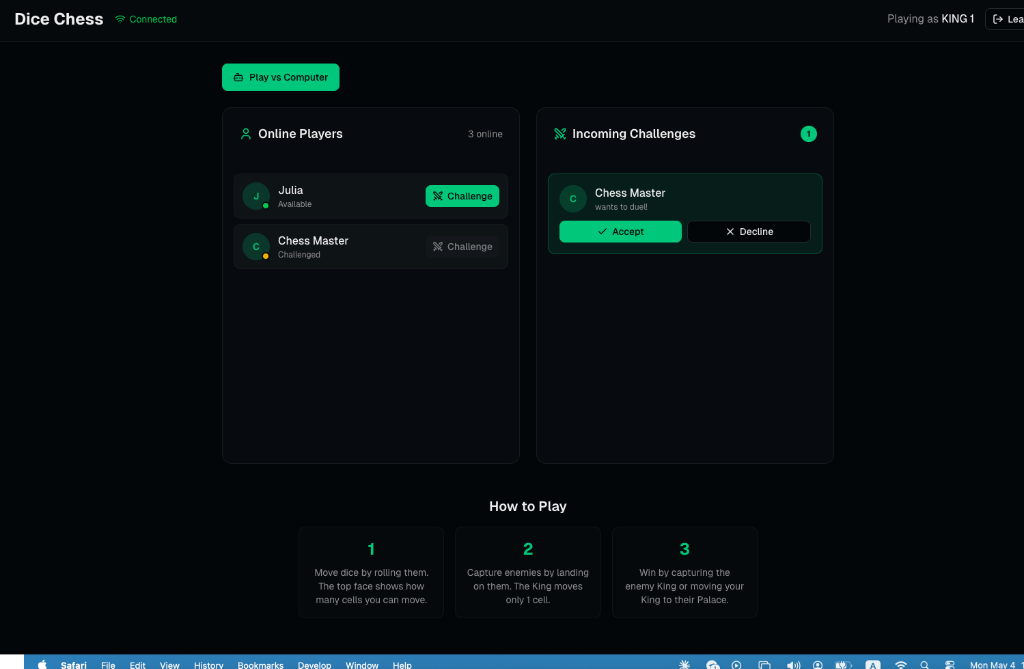Open Control Center in menu bar
Viewport: 1024px width, 669px height.
[x=950, y=665]
